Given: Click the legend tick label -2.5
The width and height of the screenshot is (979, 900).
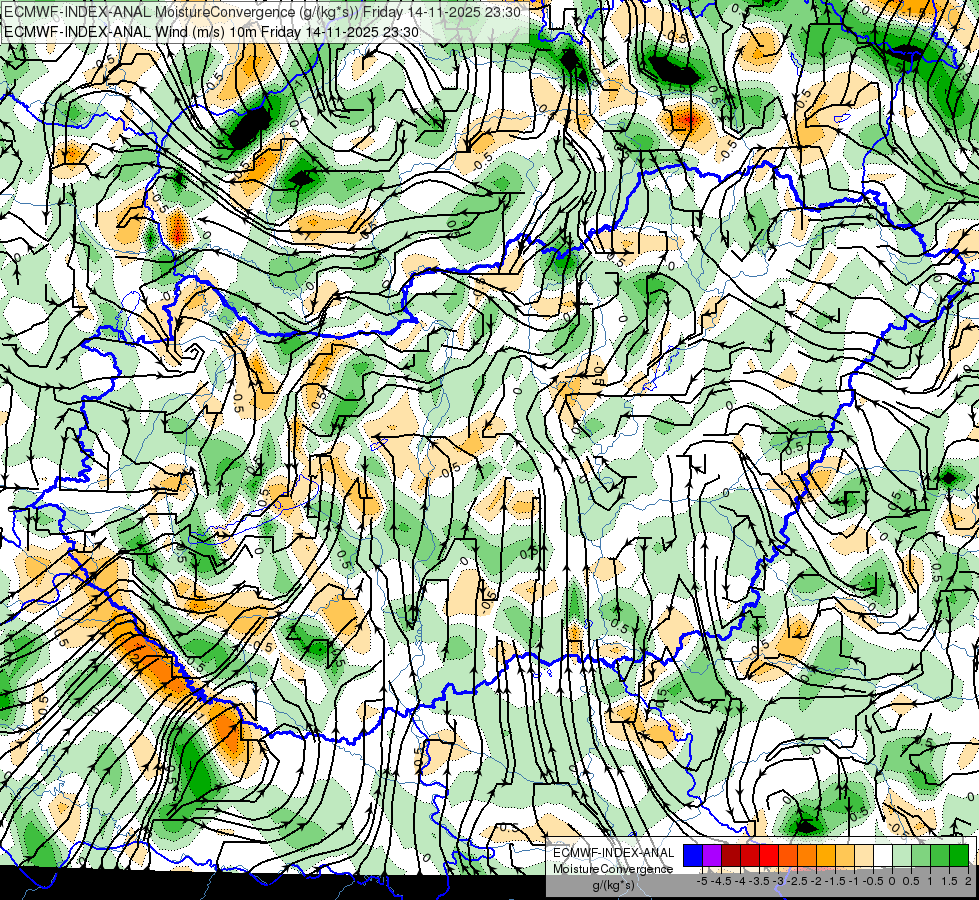Looking at the screenshot, I should 798,881.
